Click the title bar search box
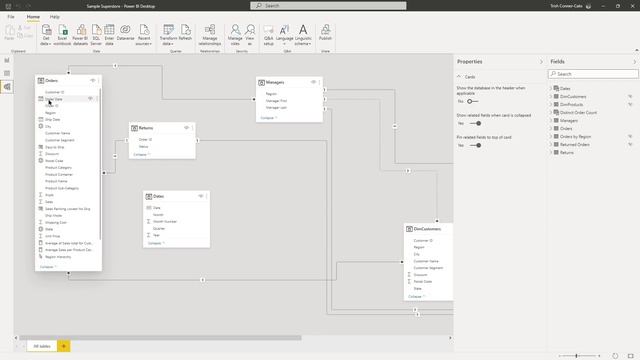 [328, 6]
